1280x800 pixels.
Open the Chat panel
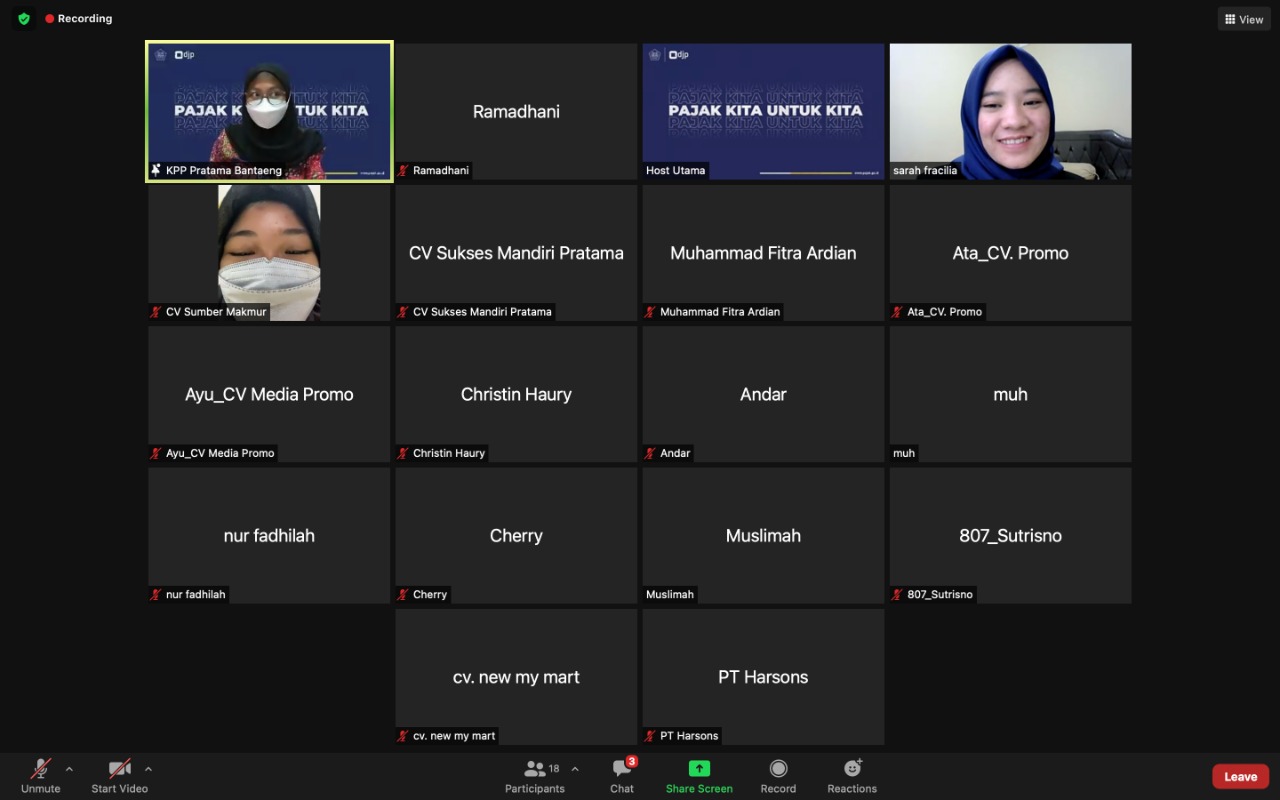click(x=622, y=775)
